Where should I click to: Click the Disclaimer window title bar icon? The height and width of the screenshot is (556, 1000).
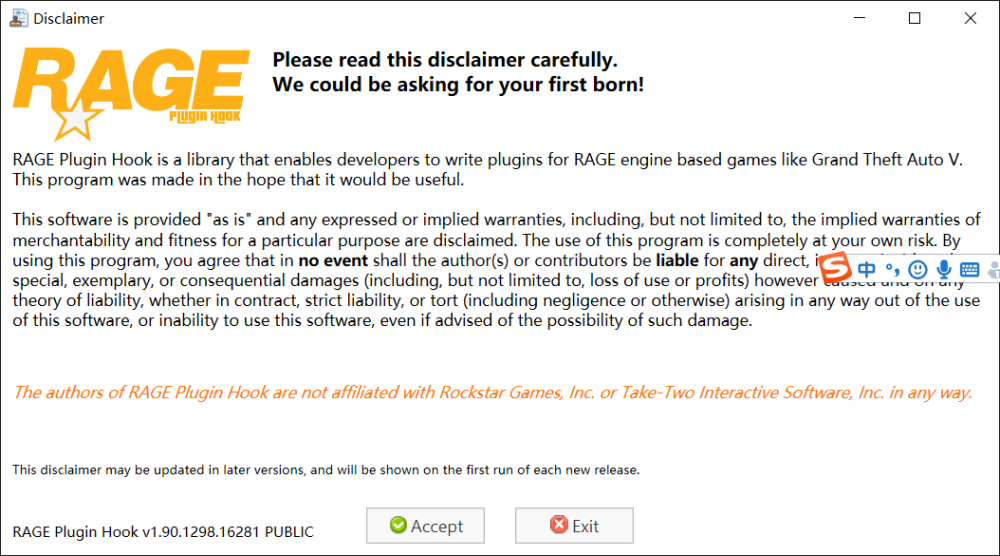pyautogui.click(x=17, y=18)
